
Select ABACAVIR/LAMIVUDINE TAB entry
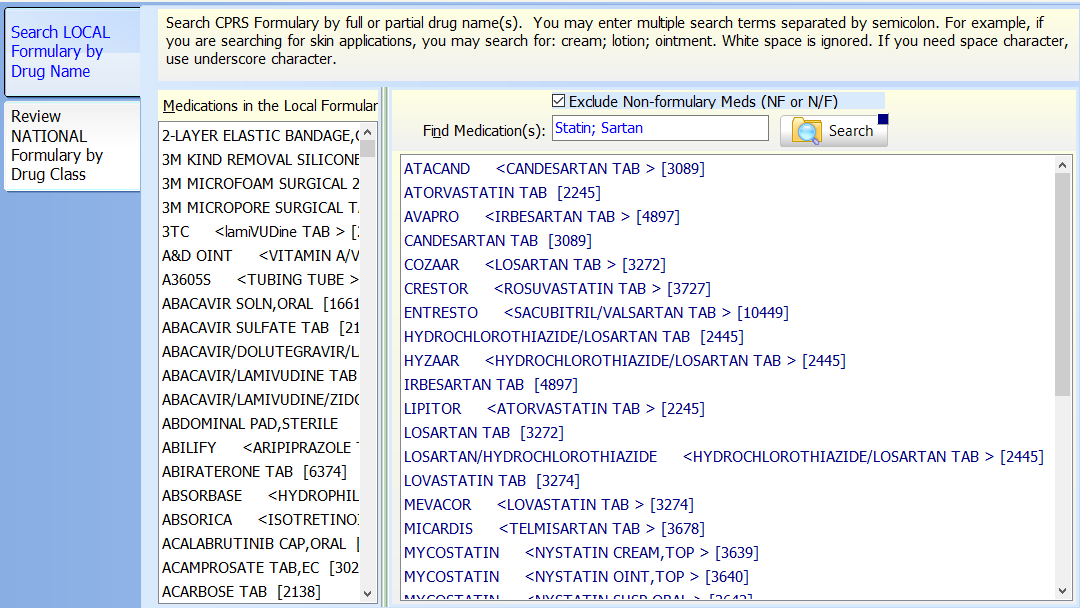tap(260, 376)
